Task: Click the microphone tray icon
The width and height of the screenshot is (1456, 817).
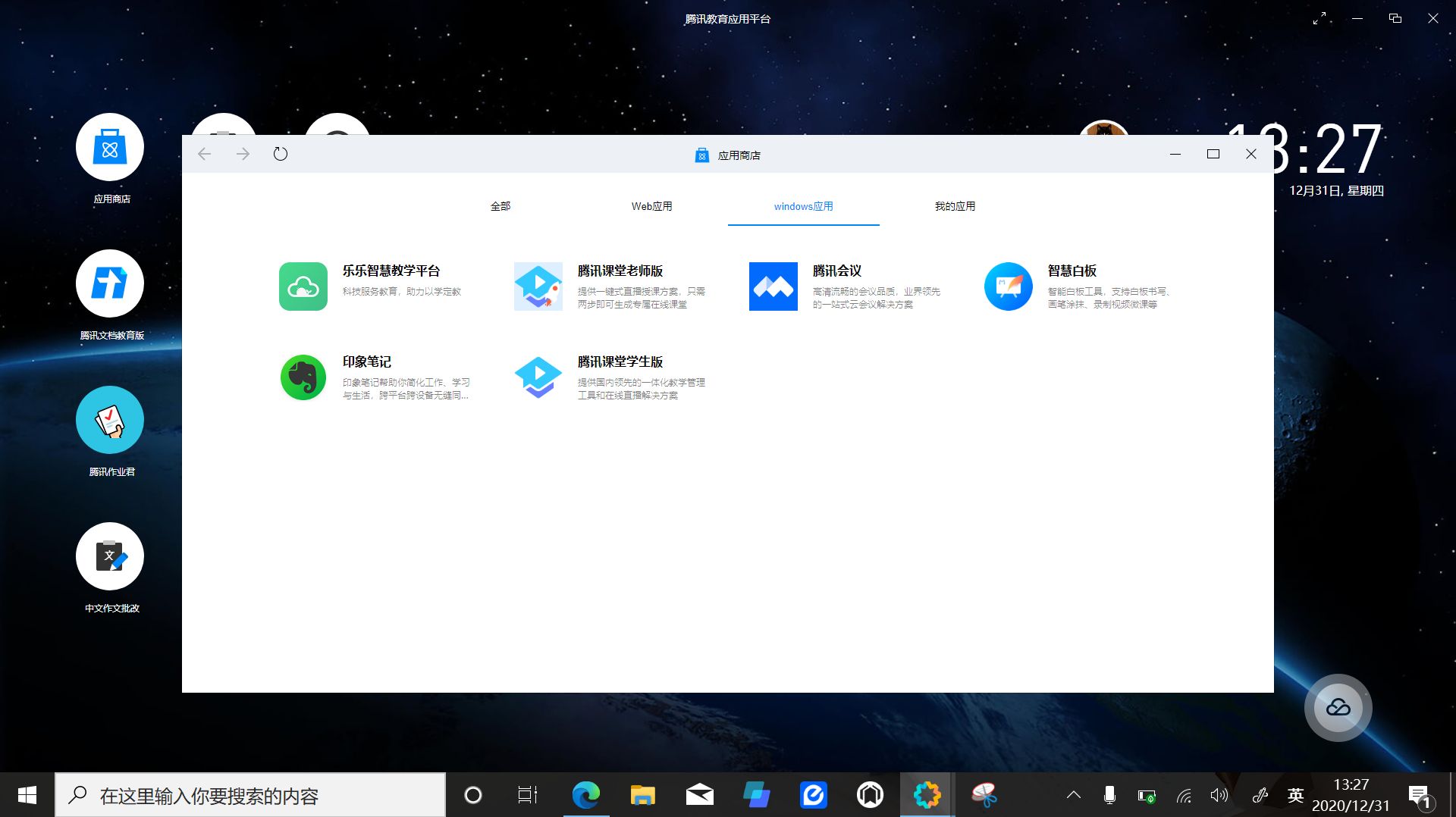Action: tap(1109, 795)
